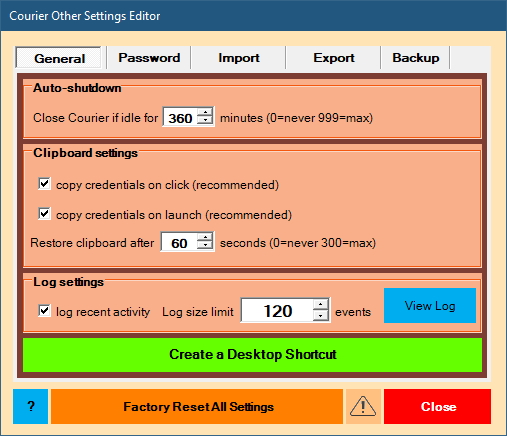The width and height of the screenshot is (507, 436).
Task: Select the Backup tab
Action: [x=415, y=58]
